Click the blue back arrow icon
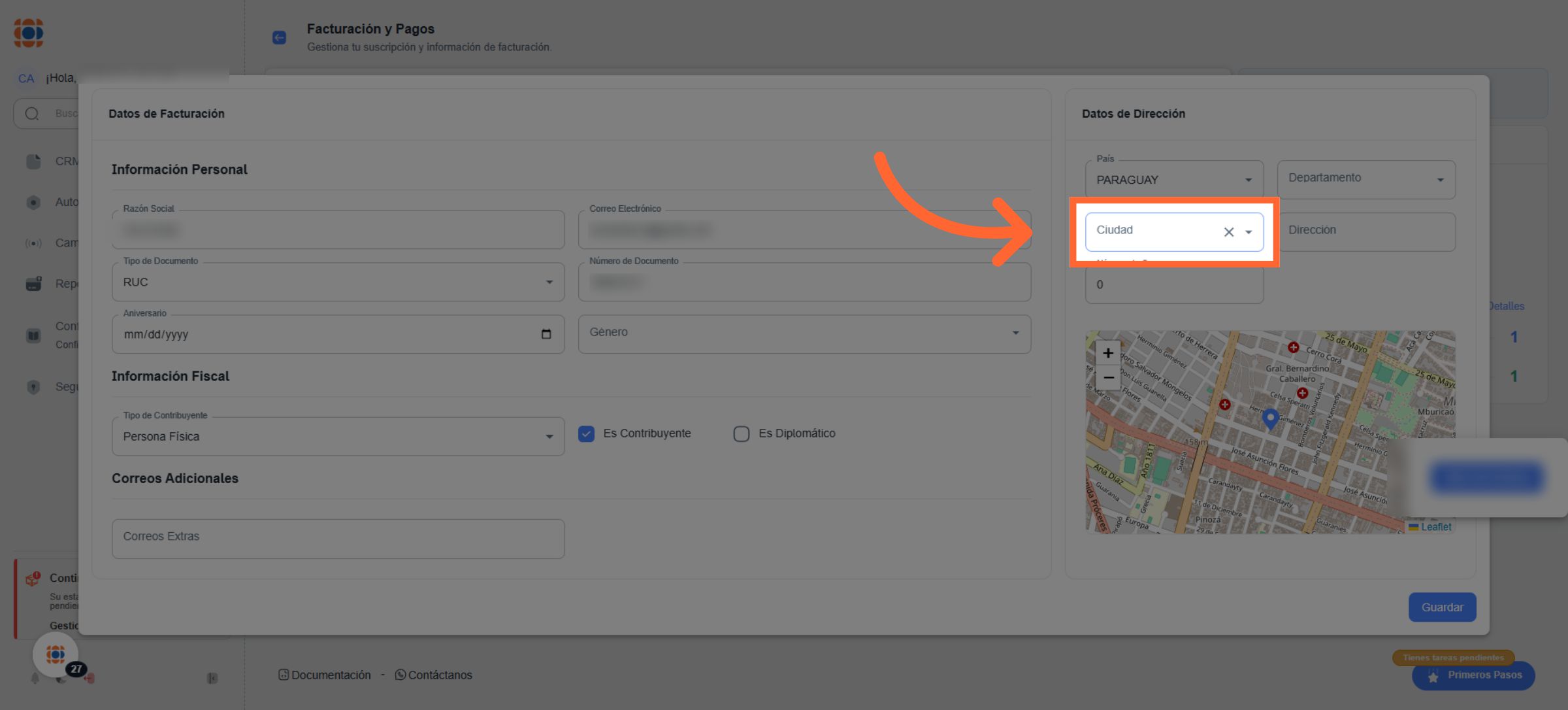Image resolution: width=1568 pixels, height=710 pixels. (279, 37)
